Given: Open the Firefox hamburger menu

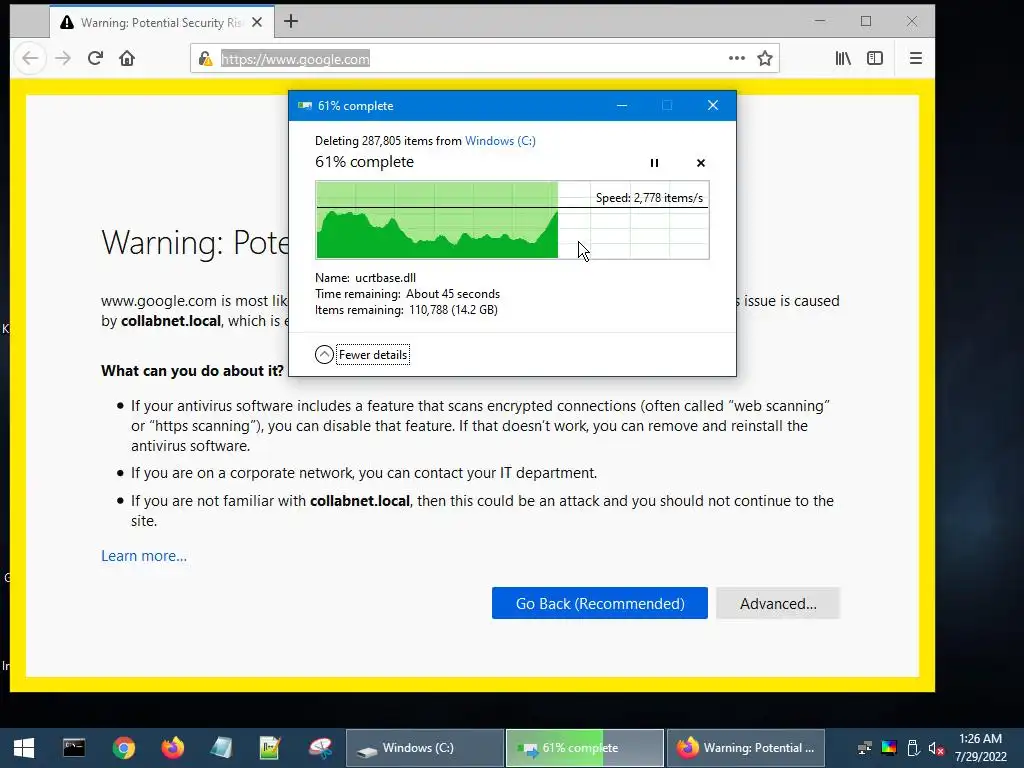Looking at the screenshot, I should point(916,58).
